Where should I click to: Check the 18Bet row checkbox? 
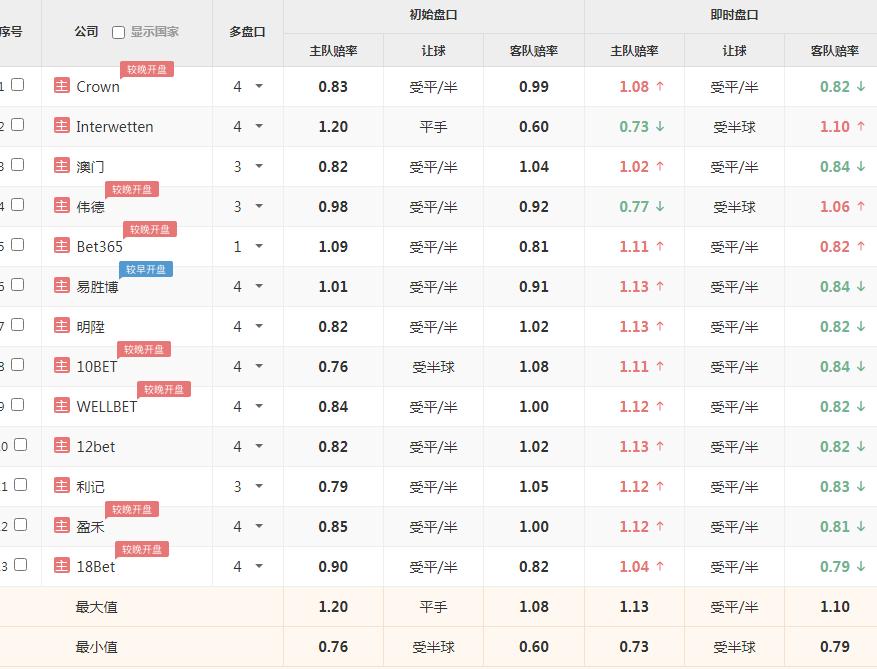(21, 564)
